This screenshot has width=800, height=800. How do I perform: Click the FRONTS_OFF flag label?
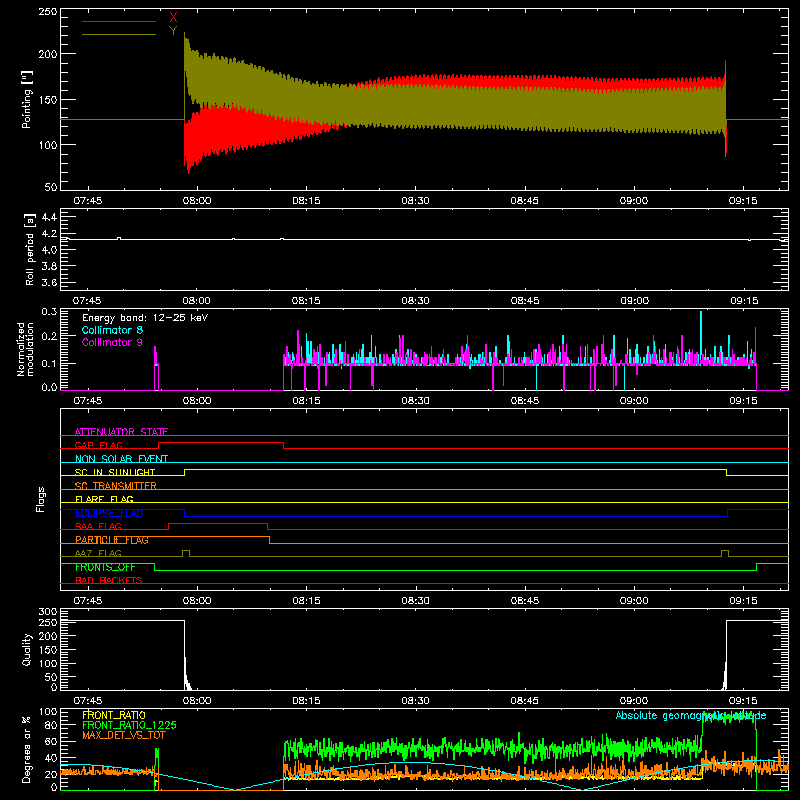[x=105, y=567]
